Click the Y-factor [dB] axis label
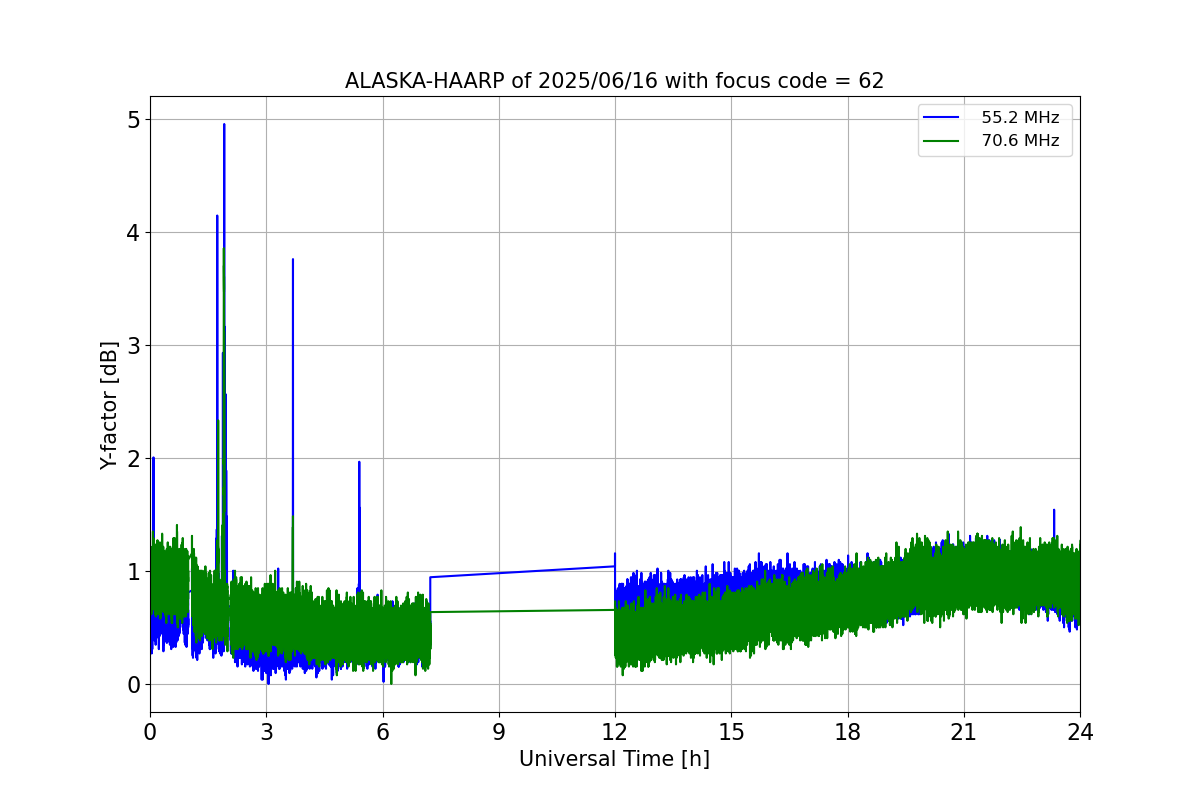This screenshot has height=800, width=1200. click(109, 405)
